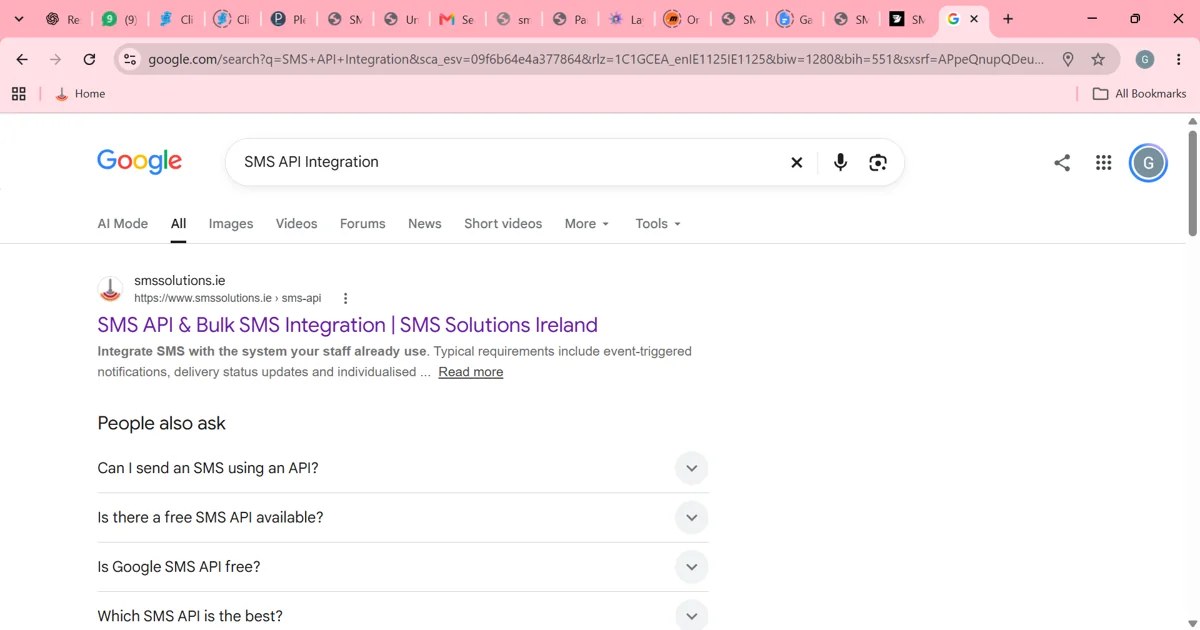
Task: Open the More search filters dropdown
Action: point(586,224)
